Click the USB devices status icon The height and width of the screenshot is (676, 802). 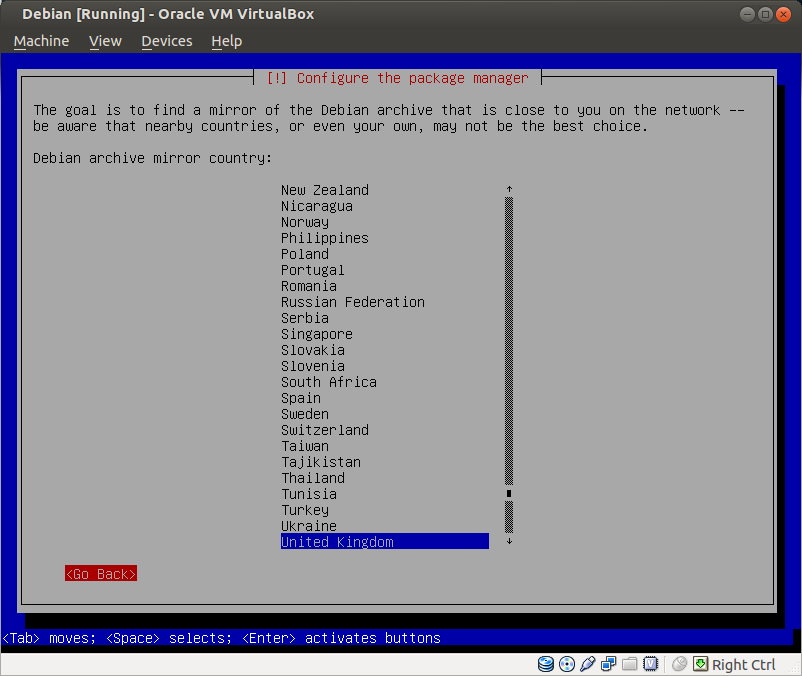588,664
